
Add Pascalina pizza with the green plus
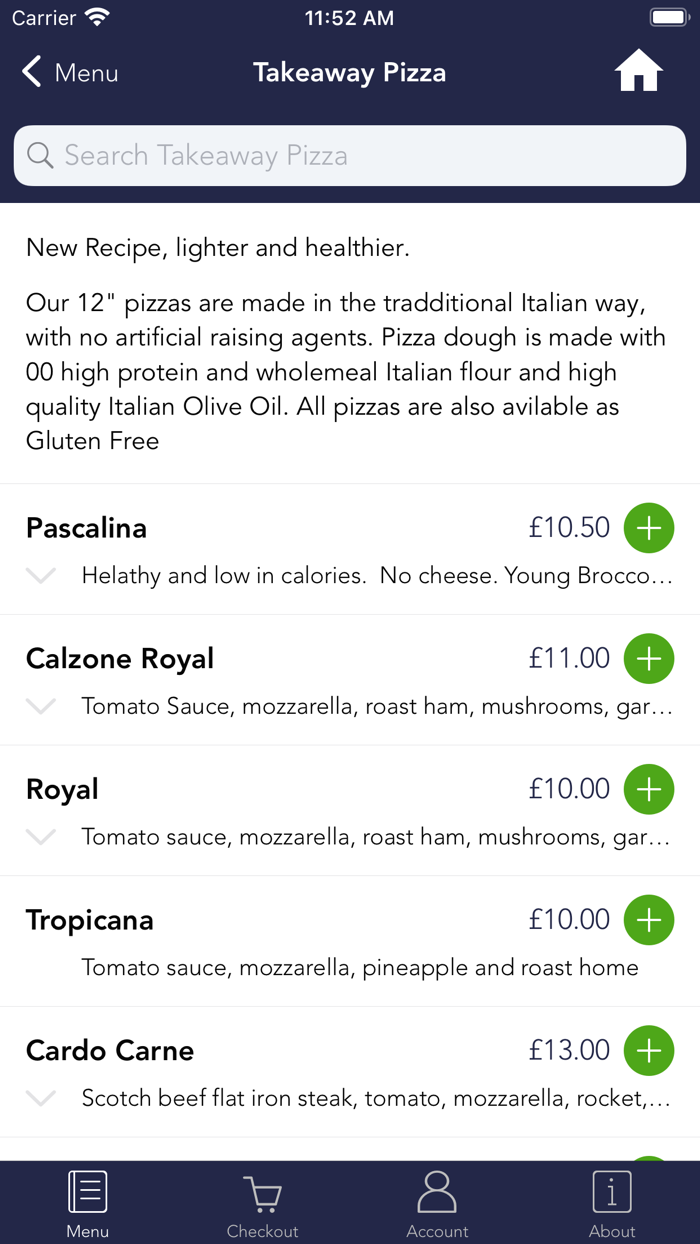coord(648,527)
